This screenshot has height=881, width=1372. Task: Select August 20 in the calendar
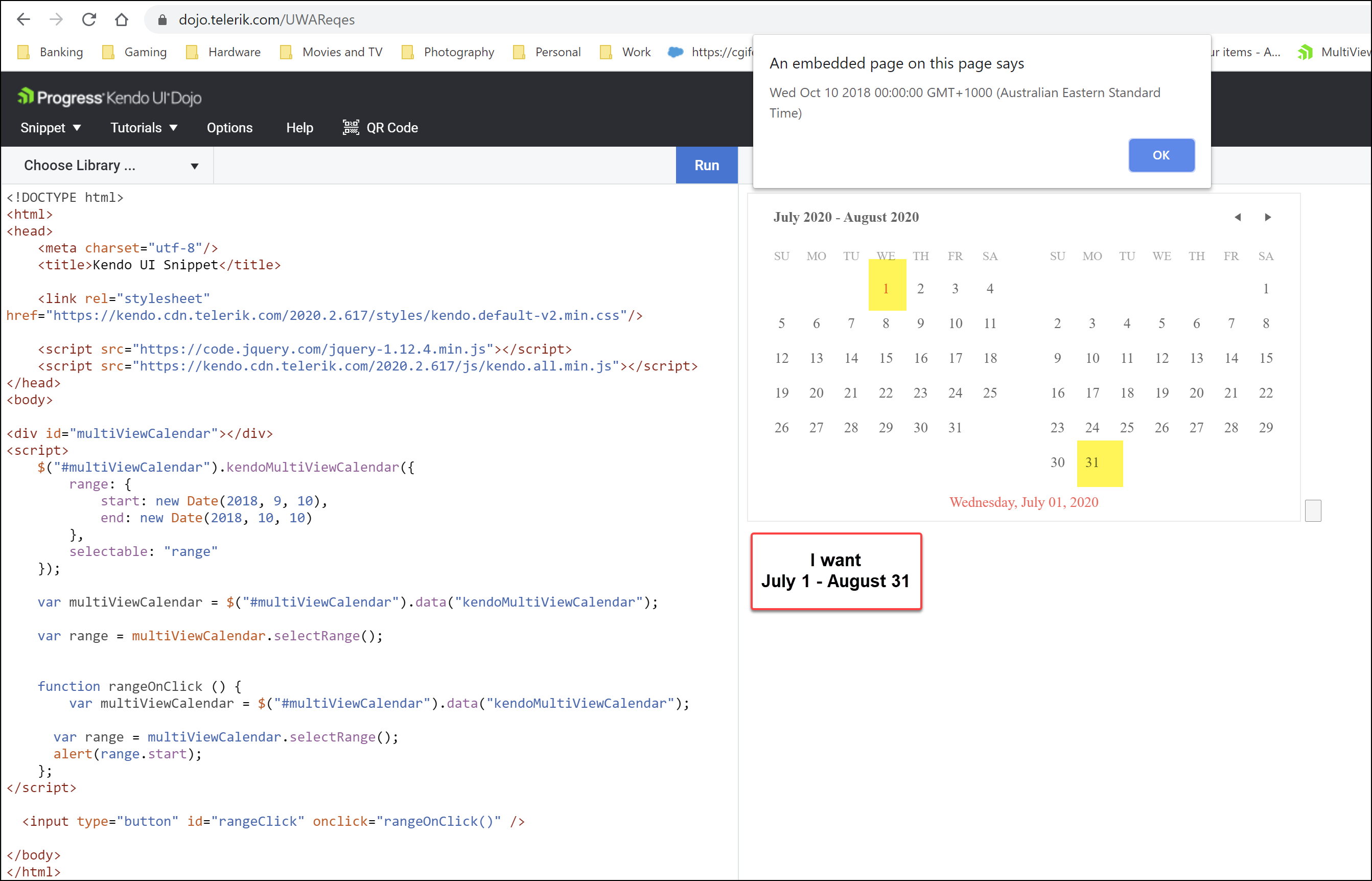coord(1196,393)
